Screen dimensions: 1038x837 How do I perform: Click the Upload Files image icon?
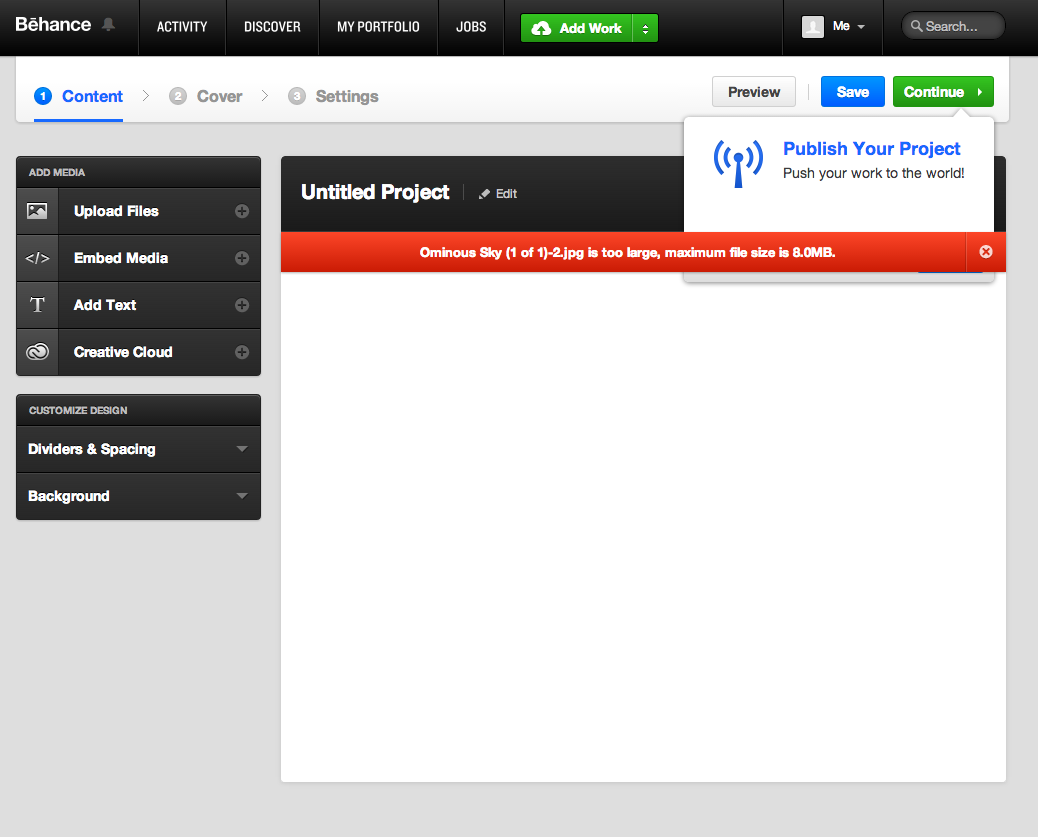click(37, 211)
